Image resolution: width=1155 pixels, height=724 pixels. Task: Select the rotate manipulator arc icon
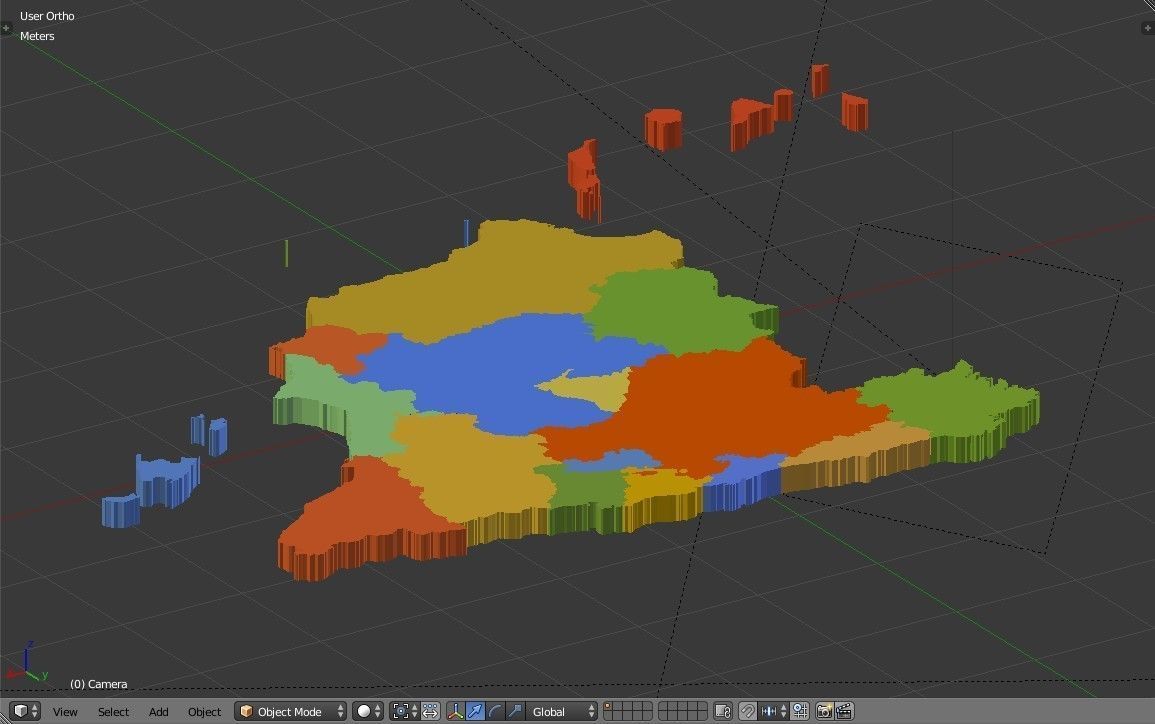pyautogui.click(x=495, y=711)
